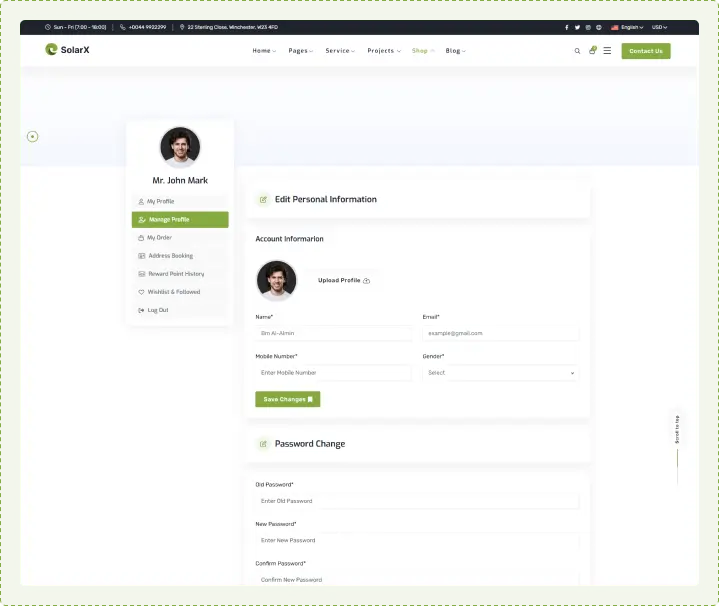This screenshot has width=719, height=606.
Task: Click the Upload Profile button
Action: pyautogui.click(x=343, y=281)
